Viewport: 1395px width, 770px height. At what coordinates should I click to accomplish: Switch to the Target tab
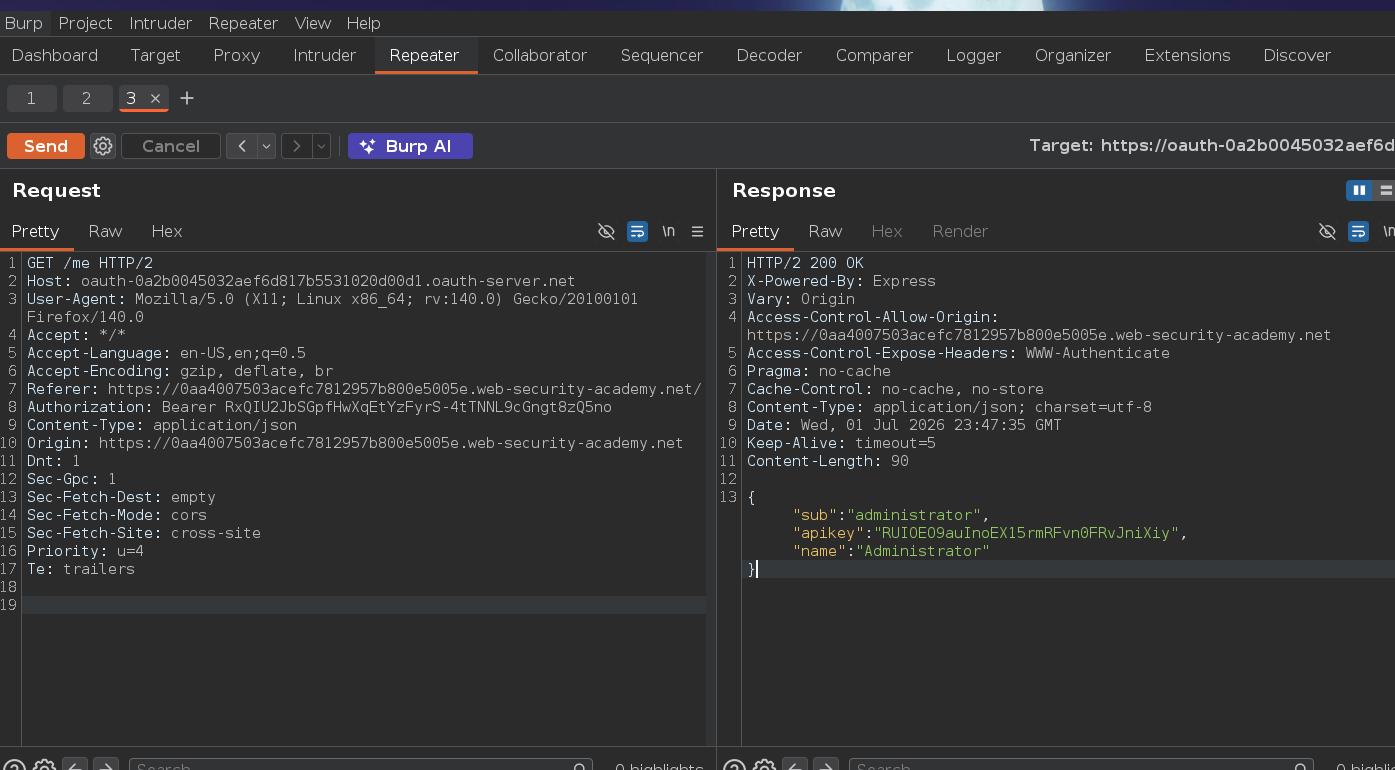155,55
